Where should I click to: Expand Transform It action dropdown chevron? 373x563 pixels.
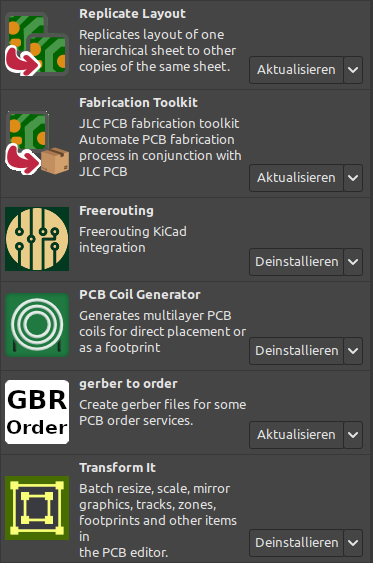pos(353,543)
